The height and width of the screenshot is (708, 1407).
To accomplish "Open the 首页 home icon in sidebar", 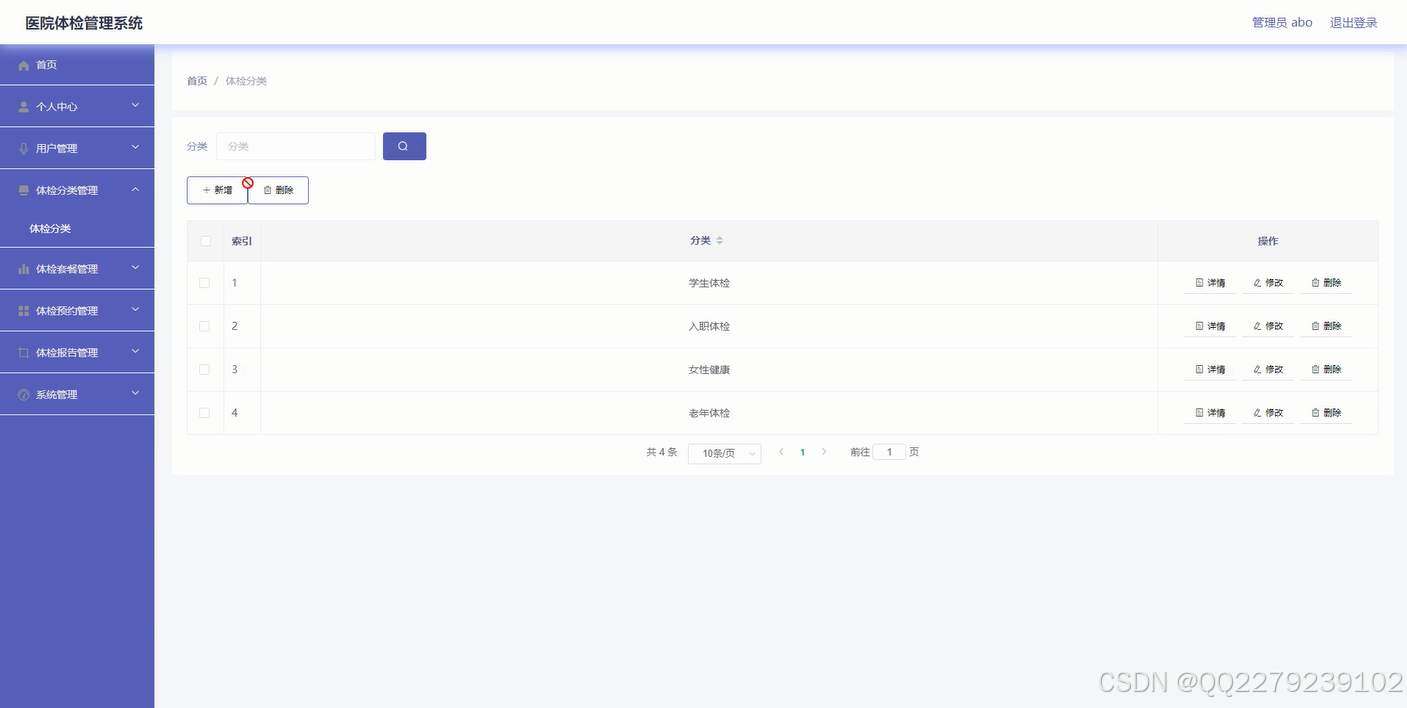I will click(x=22, y=64).
